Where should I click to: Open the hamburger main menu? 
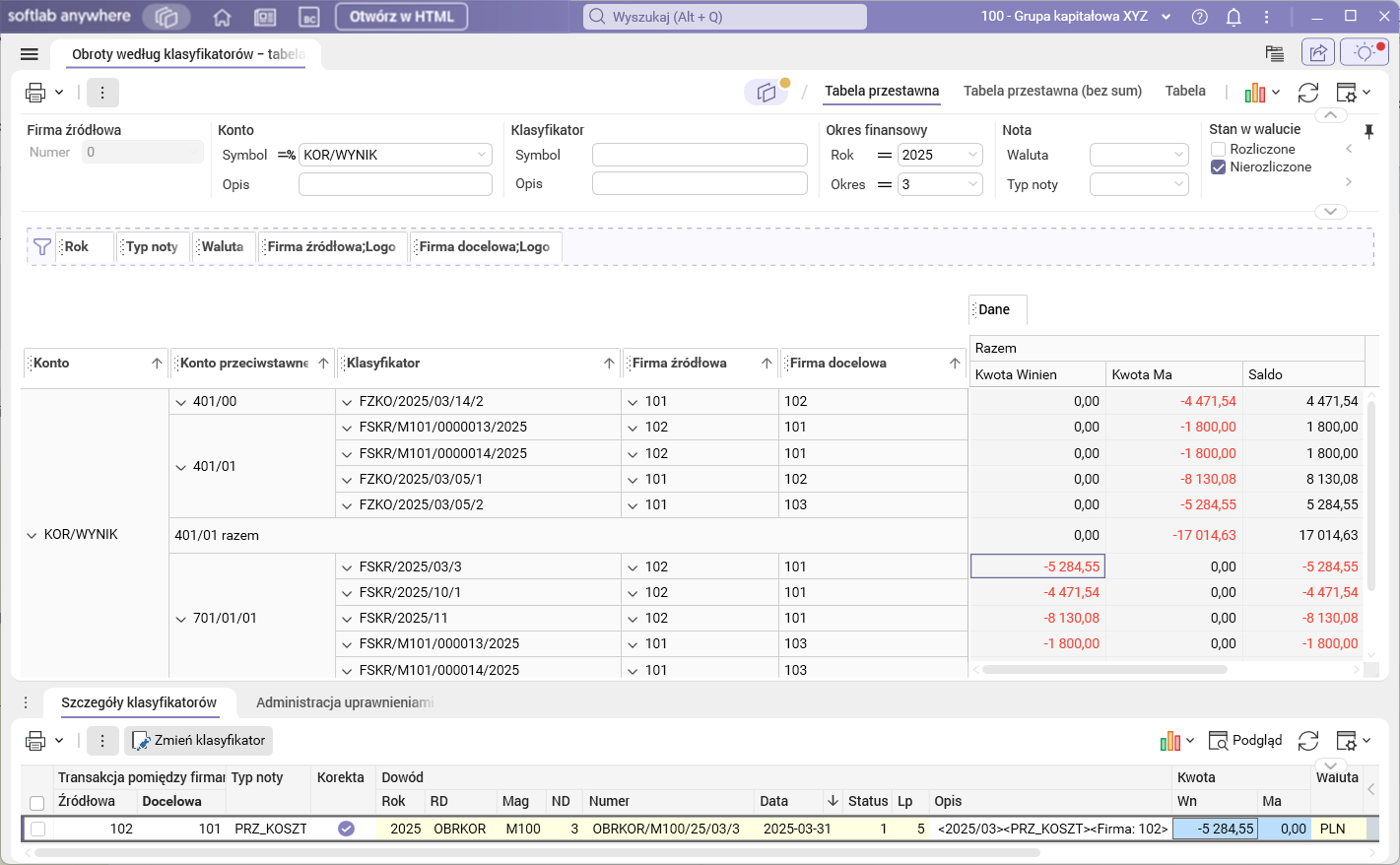[x=29, y=54]
